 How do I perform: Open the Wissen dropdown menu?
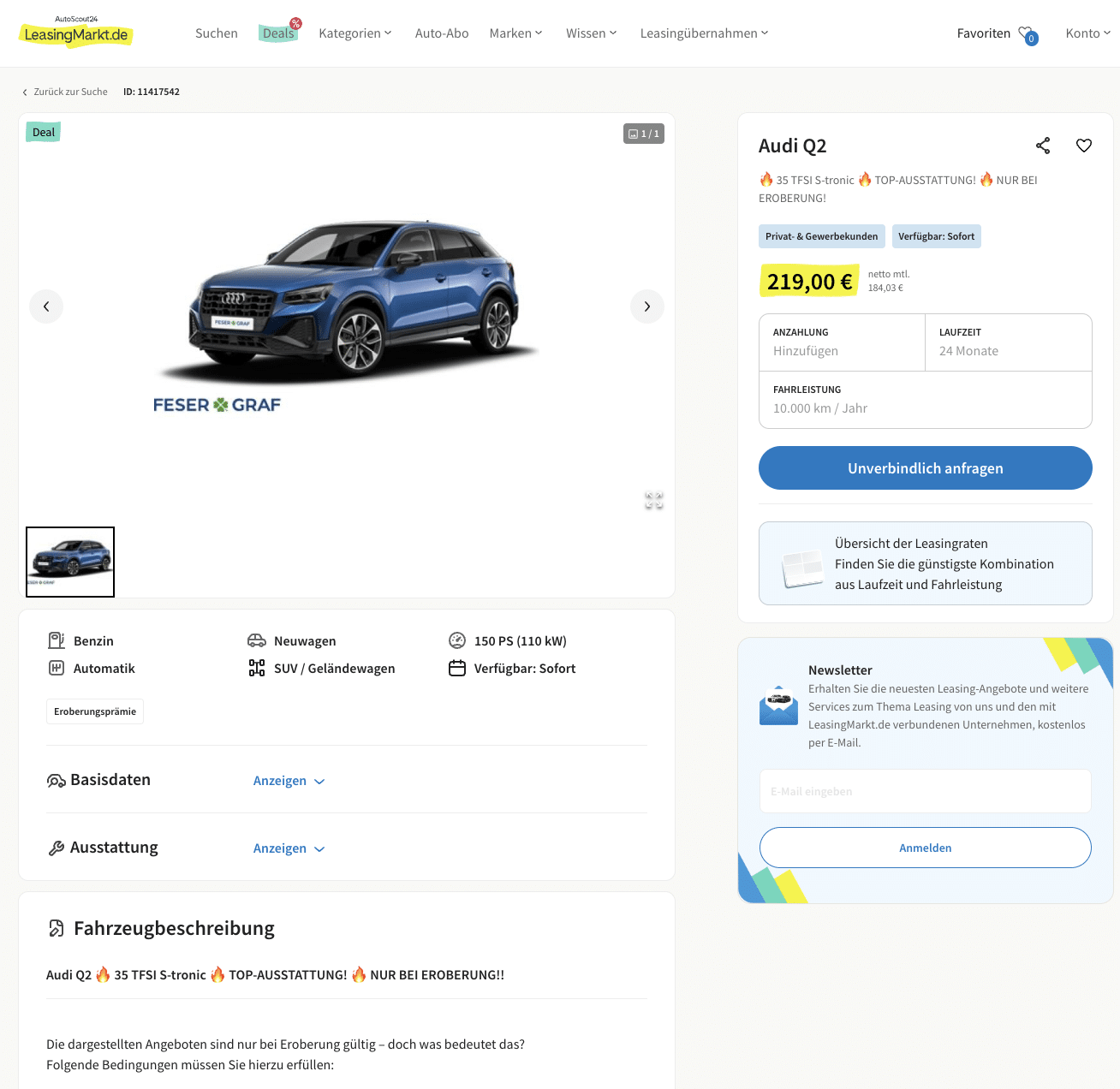(x=592, y=33)
